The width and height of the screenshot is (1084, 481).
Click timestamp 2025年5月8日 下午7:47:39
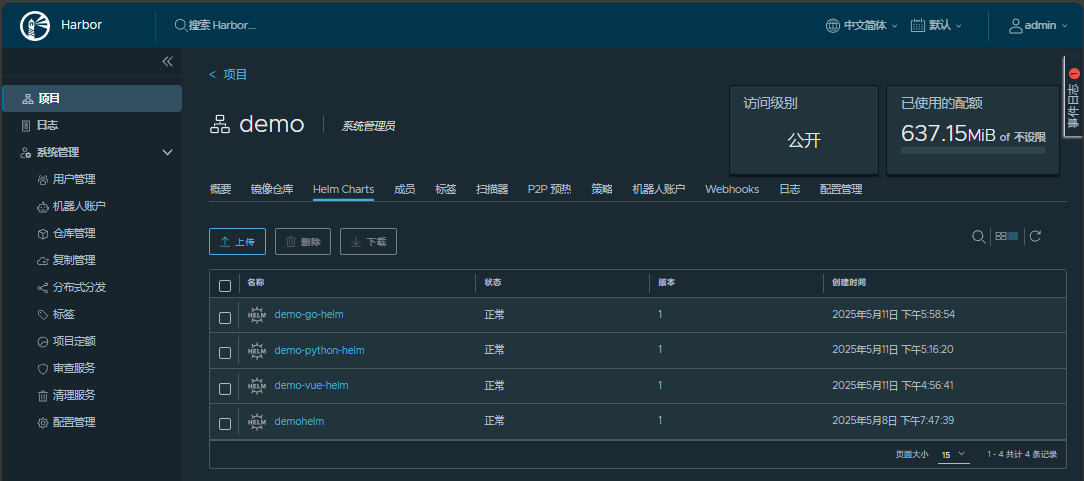click(x=893, y=421)
